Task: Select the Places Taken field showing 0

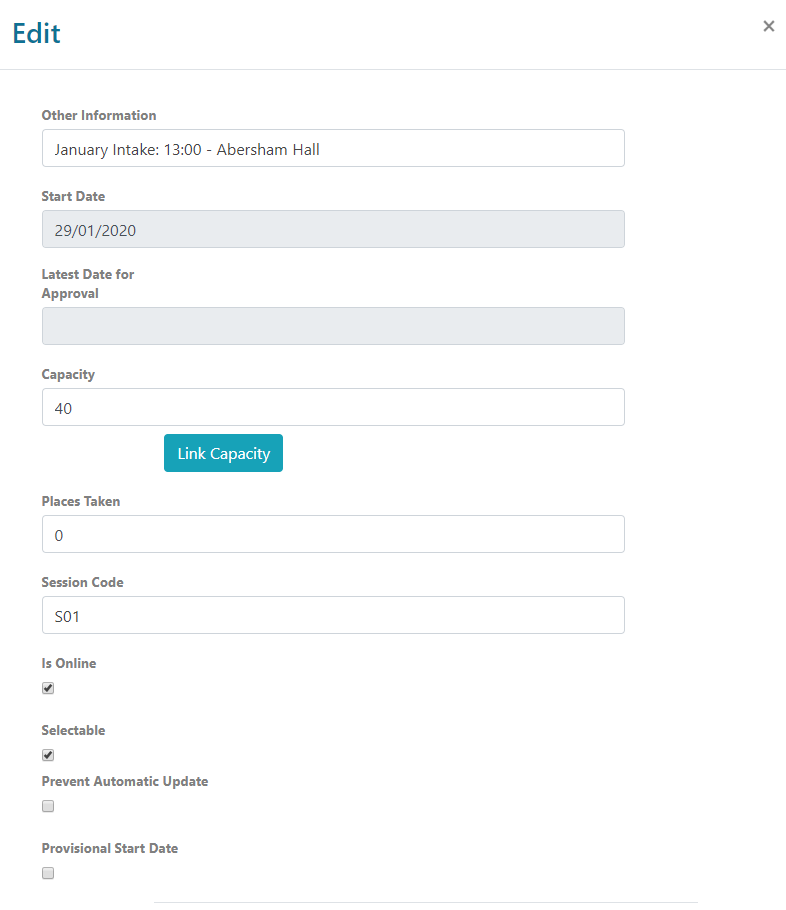Action: coord(333,534)
